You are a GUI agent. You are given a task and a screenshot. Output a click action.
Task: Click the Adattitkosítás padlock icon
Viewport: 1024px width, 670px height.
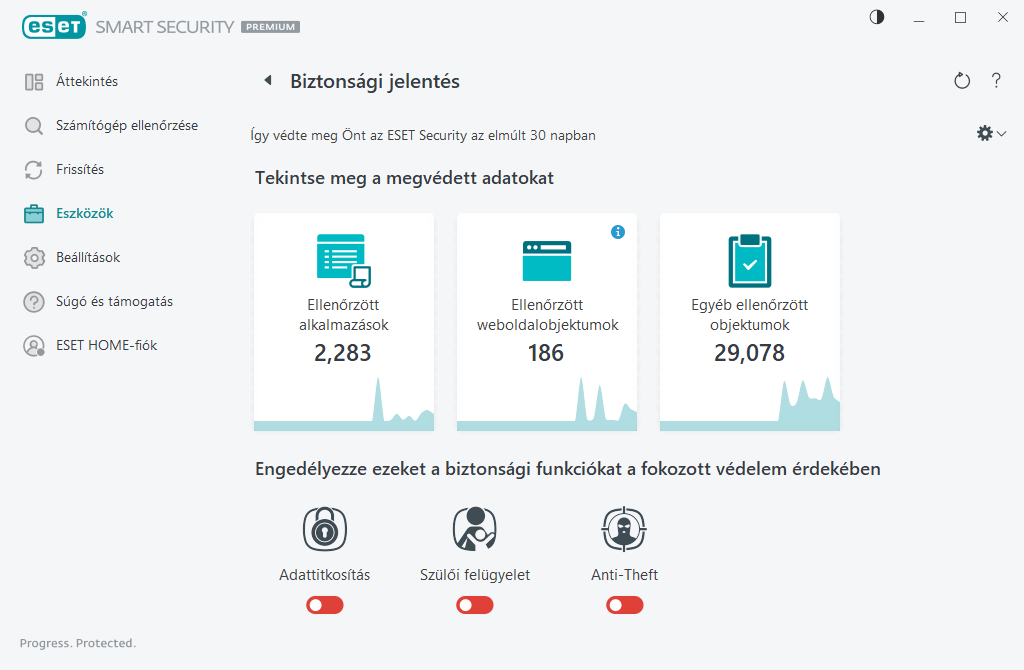(325, 528)
